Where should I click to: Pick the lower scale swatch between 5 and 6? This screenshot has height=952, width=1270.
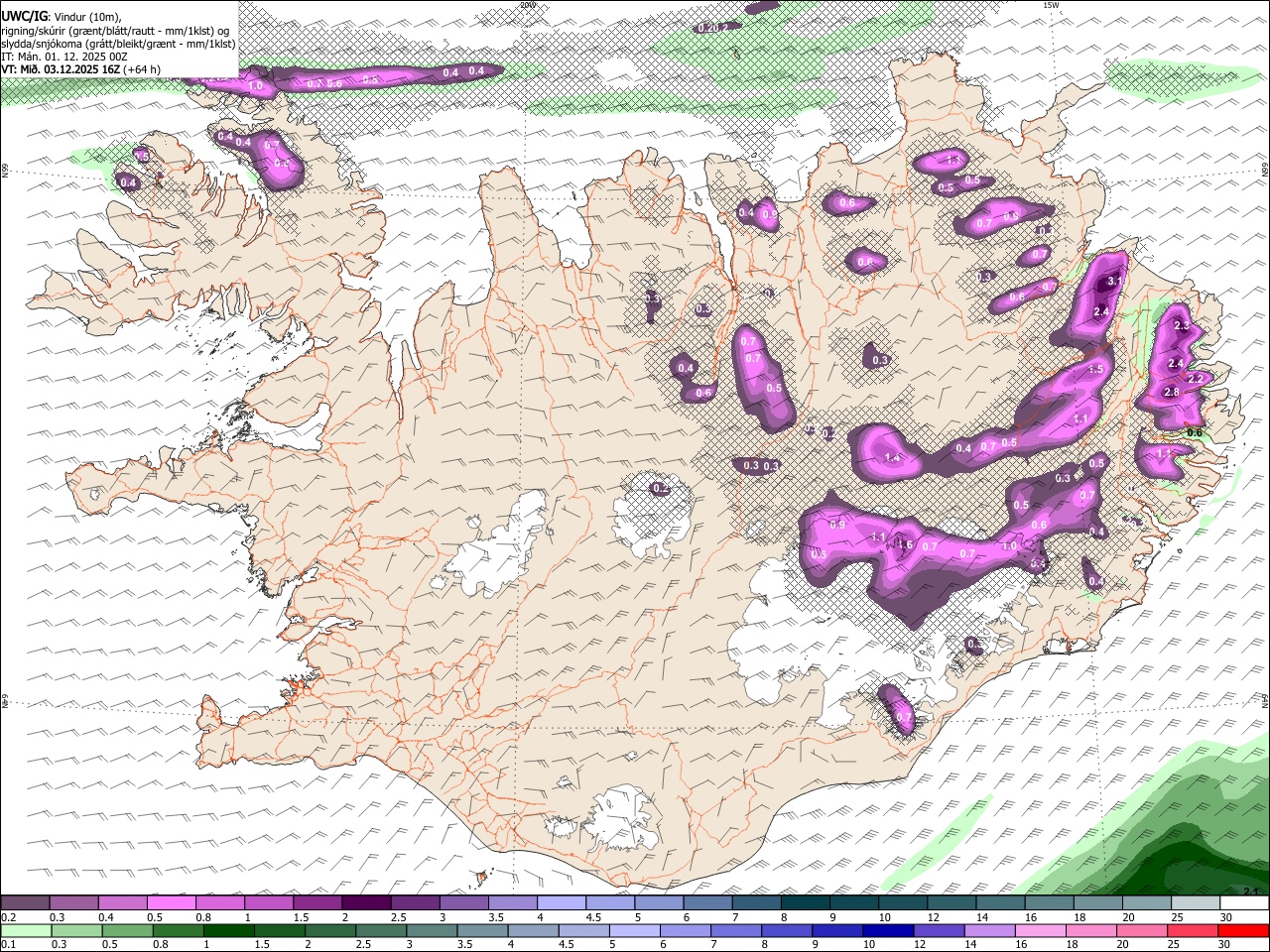click(x=635, y=931)
